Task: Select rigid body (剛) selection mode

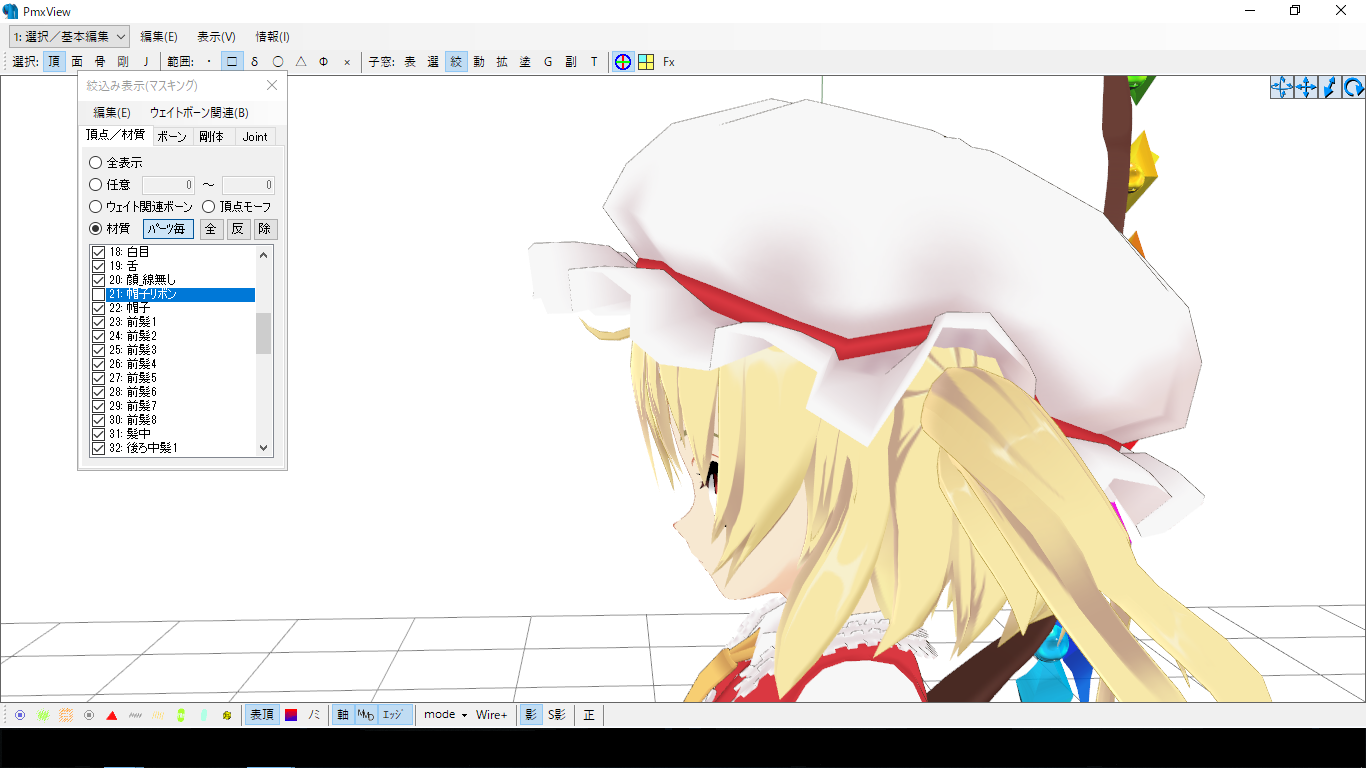Action: point(123,62)
